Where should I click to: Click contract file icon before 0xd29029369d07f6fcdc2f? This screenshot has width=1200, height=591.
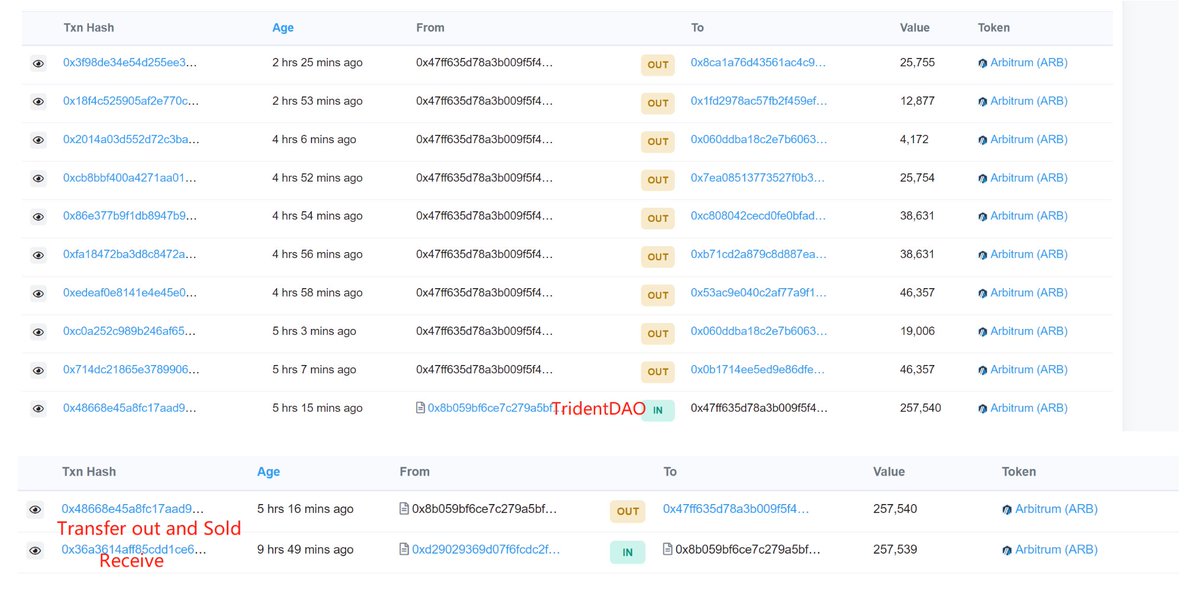click(x=404, y=549)
